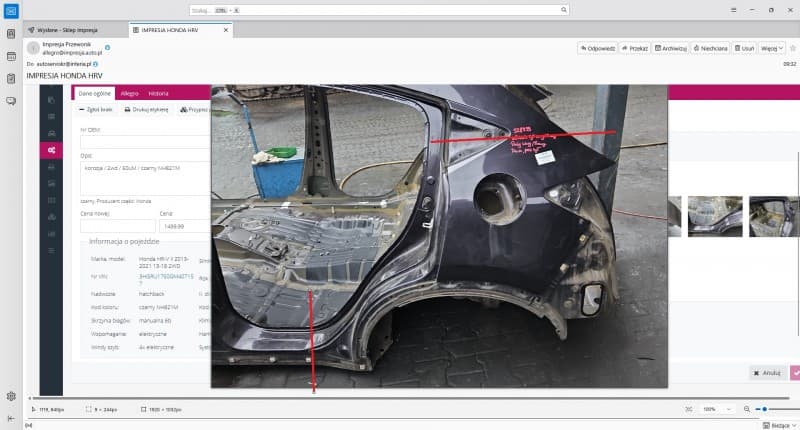The width and height of the screenshot is (800, 430).
Task: Click the search magnifier icon in top bar
Action: point(564,10)
